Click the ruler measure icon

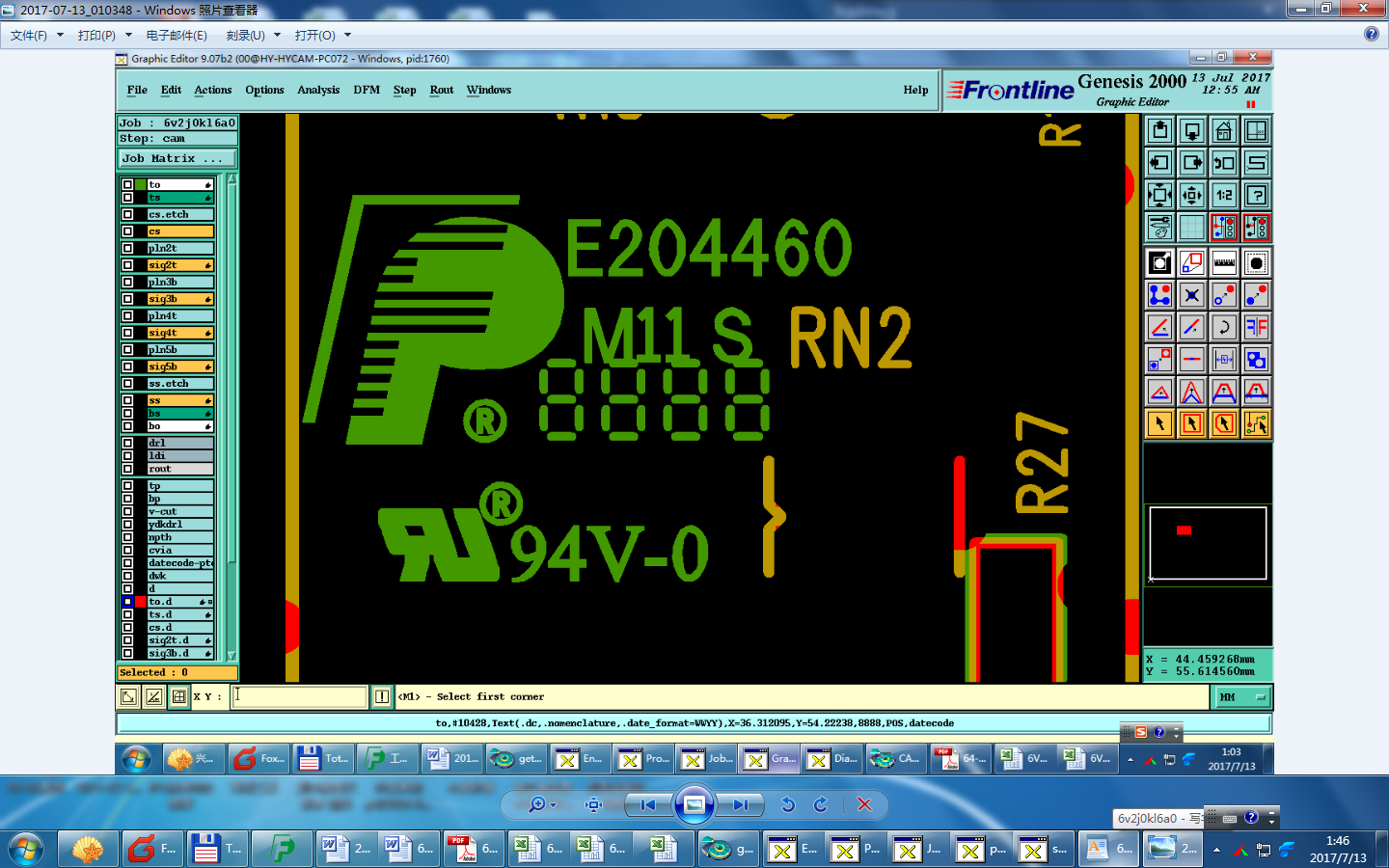(1224, 262)
